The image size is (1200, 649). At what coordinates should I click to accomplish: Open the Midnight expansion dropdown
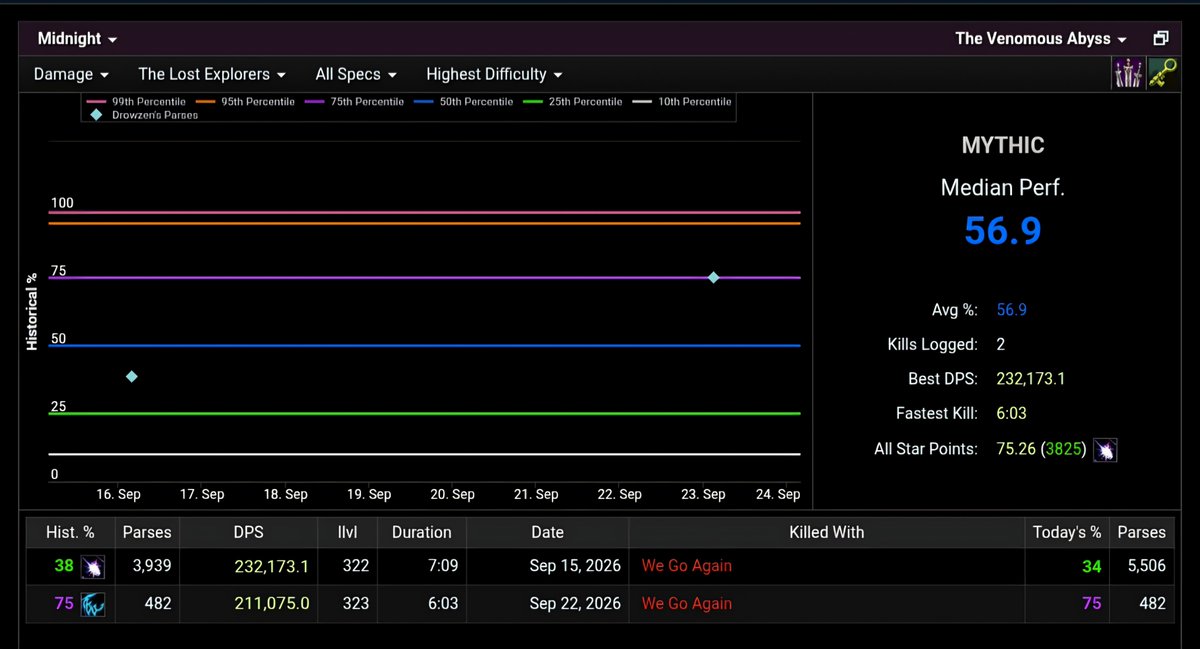tap(77, 39)
